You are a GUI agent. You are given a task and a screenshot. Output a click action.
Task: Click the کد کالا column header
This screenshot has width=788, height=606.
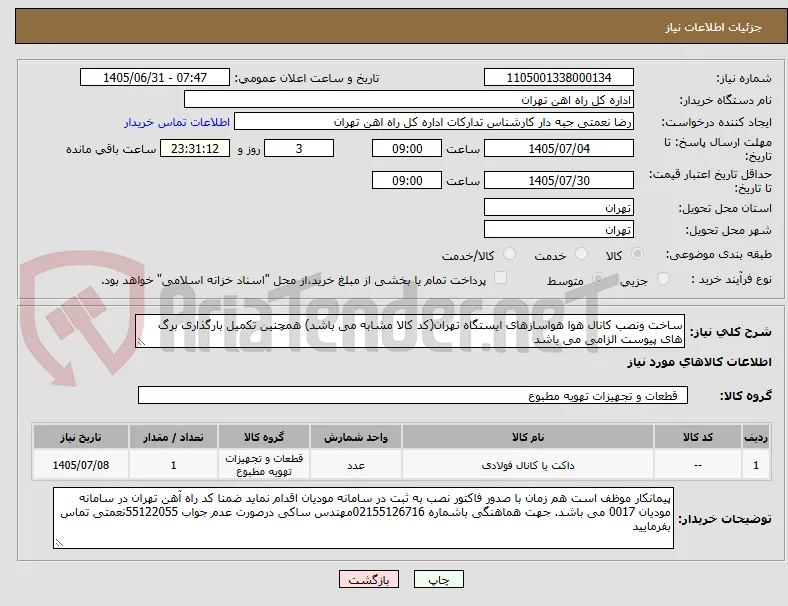click(698, 437)
